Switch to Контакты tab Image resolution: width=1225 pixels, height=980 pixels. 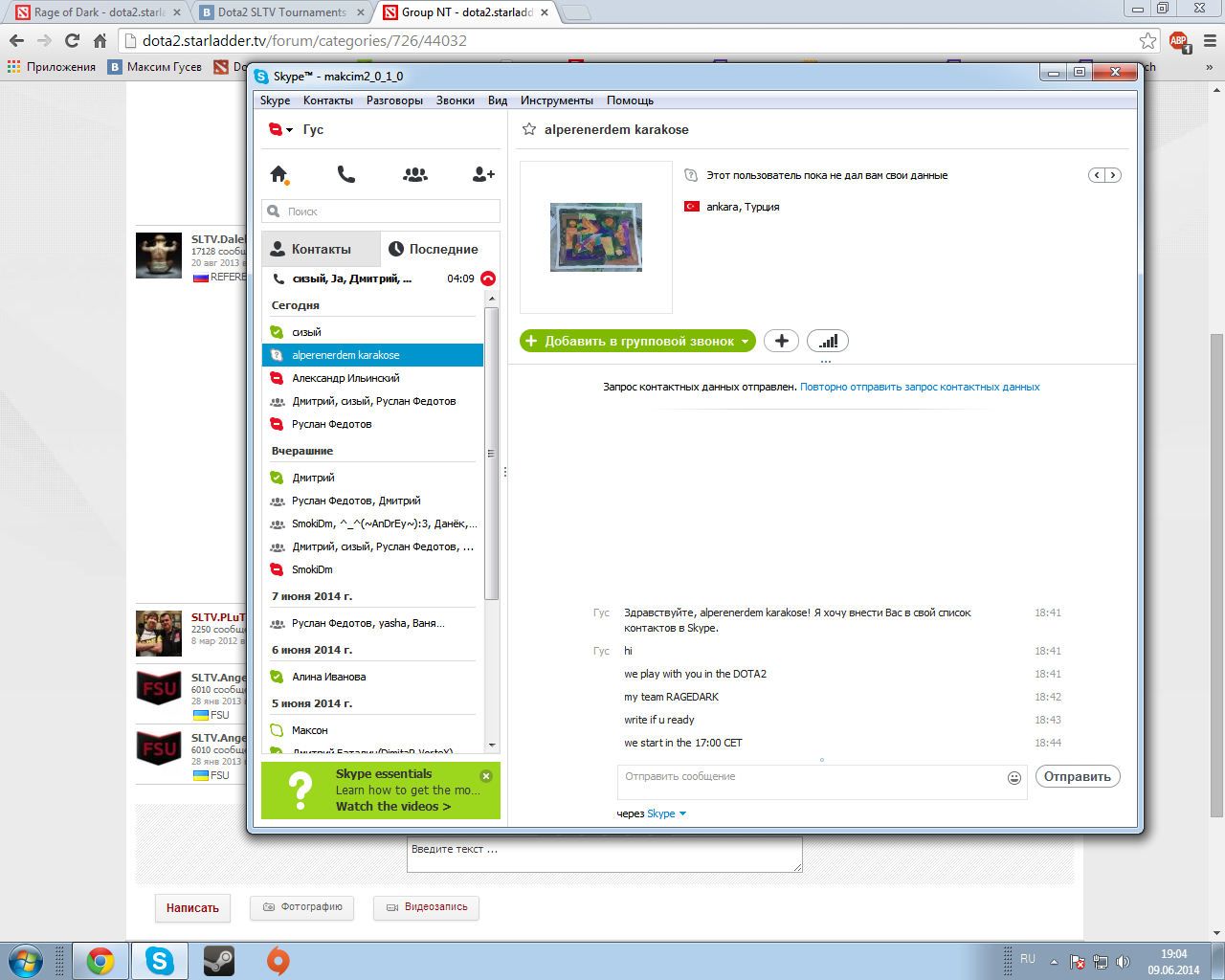coord(322,249)
